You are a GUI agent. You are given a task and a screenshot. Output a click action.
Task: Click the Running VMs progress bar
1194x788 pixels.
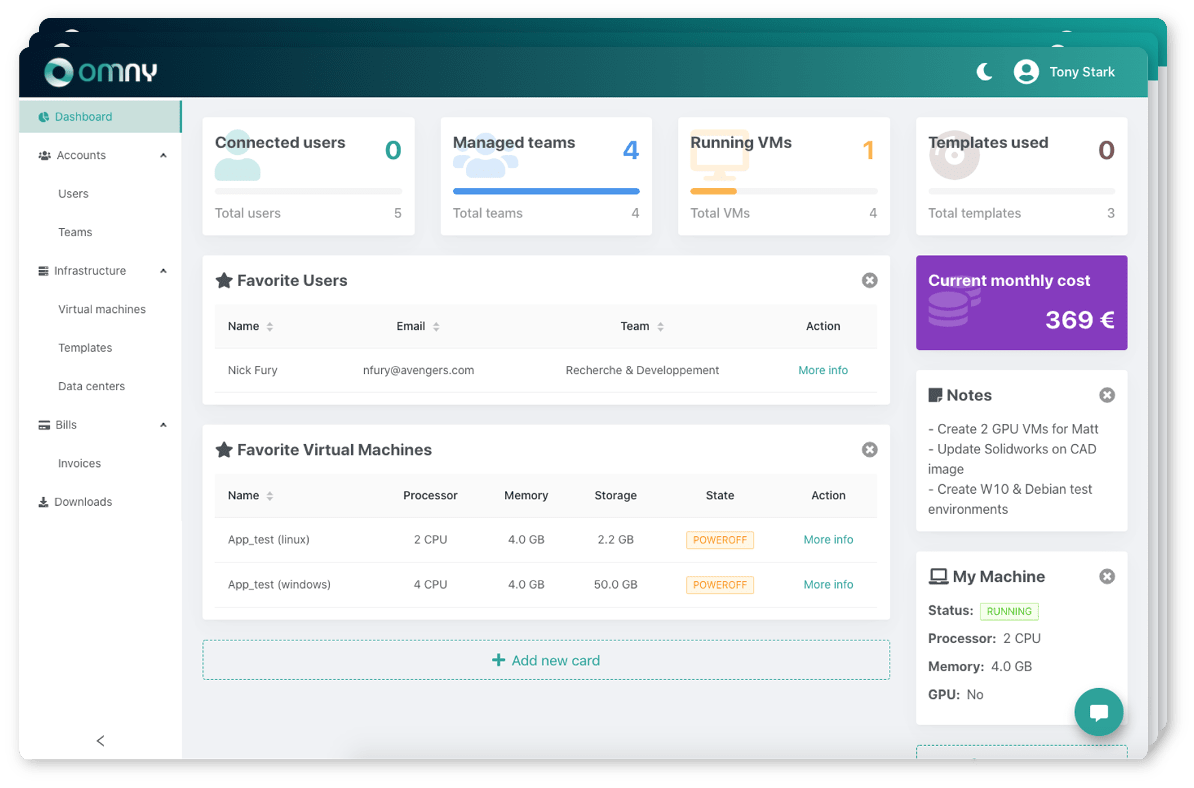784,191
